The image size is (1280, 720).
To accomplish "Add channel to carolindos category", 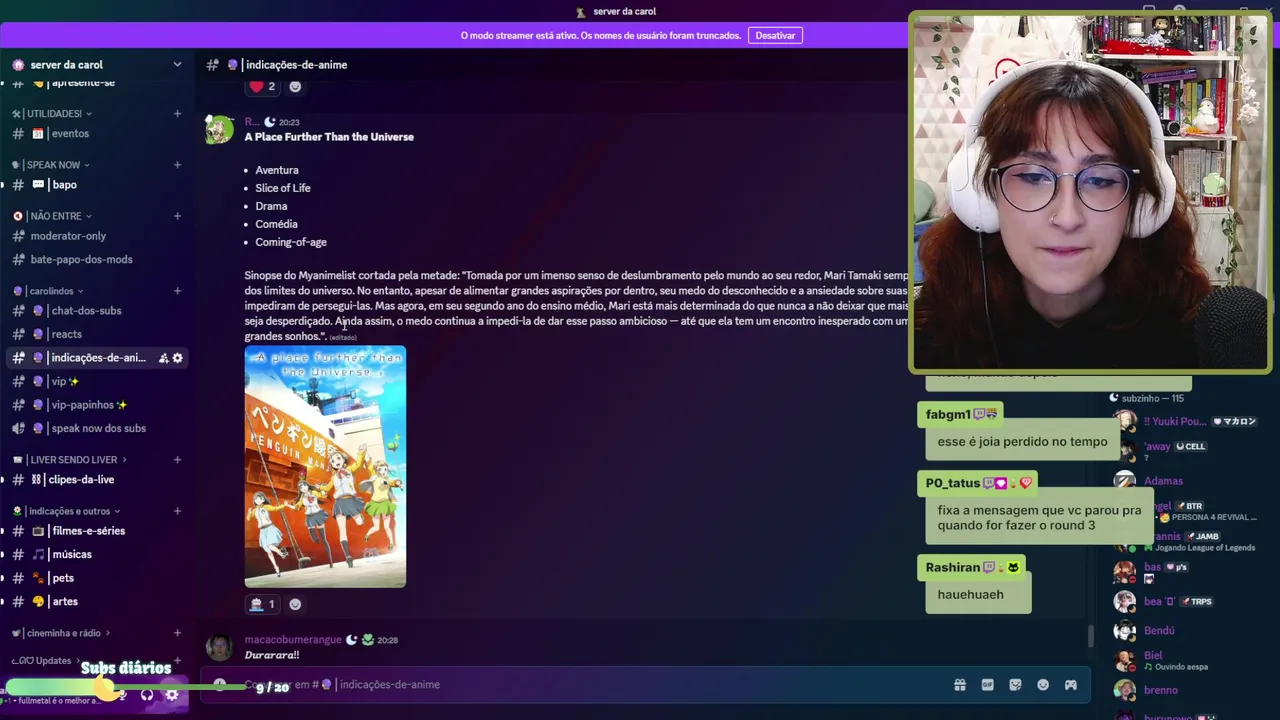I will tap(177, 291).
